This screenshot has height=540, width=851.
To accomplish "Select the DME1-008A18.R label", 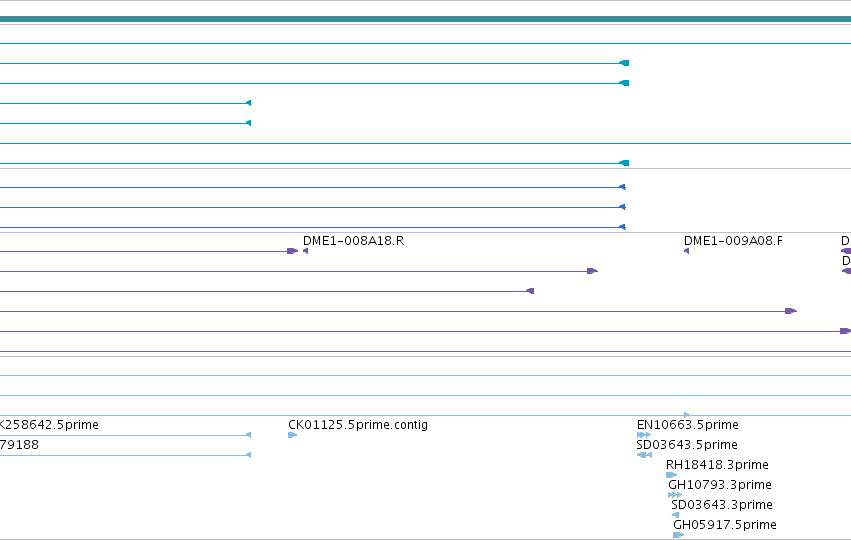I will pos(353,241).
